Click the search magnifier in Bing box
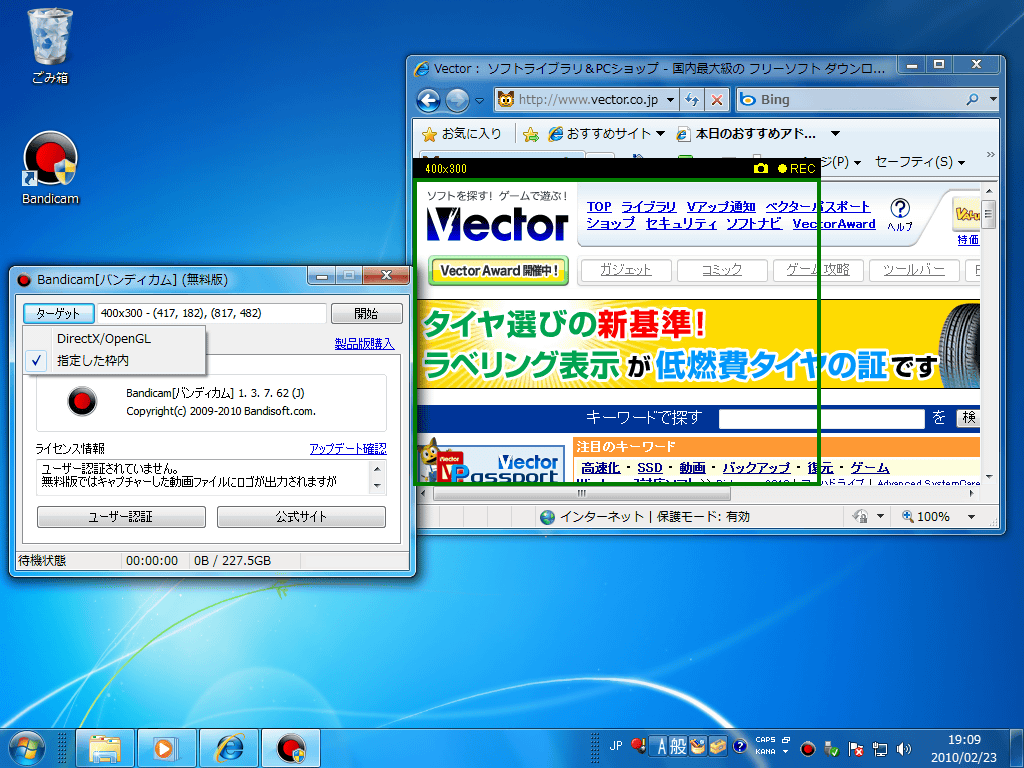The width and height of the screenshot is (1024, 768). (972, 99)
